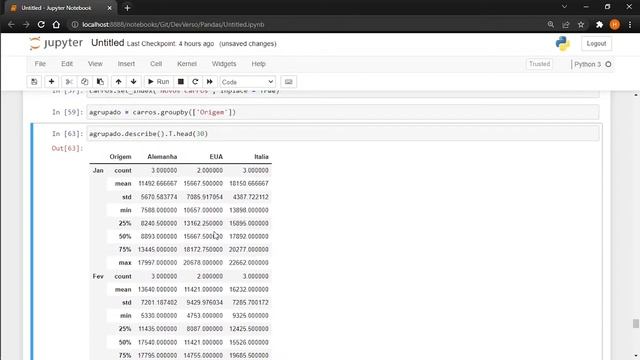This screenshot has height=360, width=640.
Task: Click the value 7285.700172
Action: (x=250, y=302)
